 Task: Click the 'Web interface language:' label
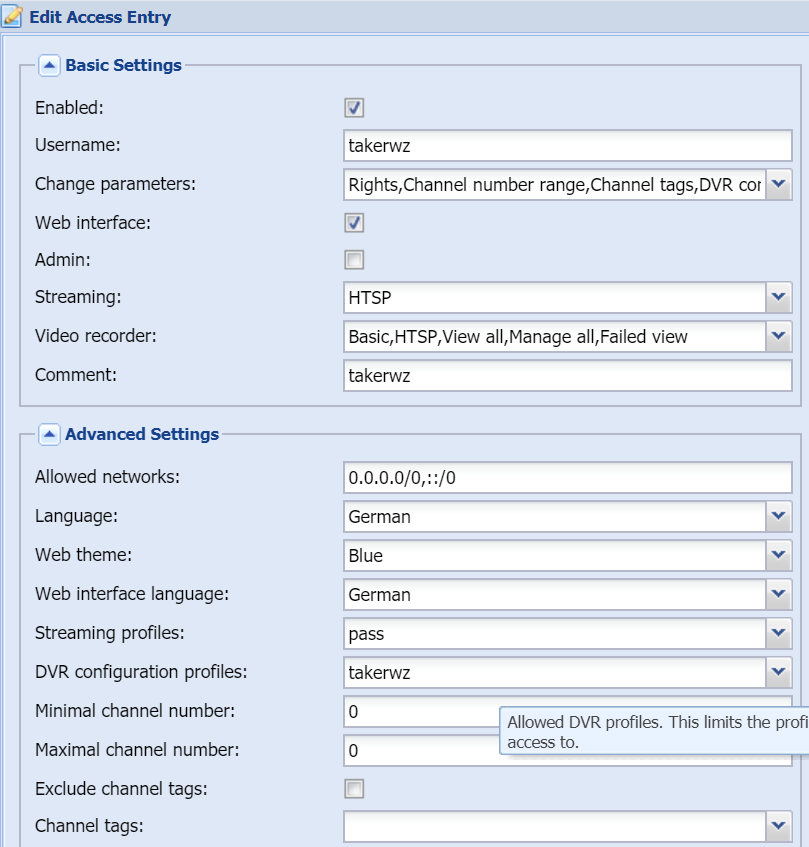pos(132,594)
